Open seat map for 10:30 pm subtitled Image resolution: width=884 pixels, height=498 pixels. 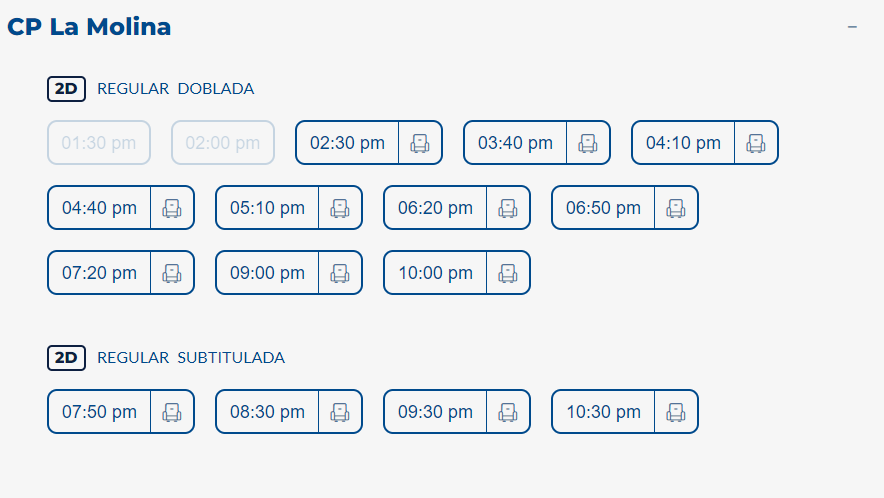tap(676, 412)
